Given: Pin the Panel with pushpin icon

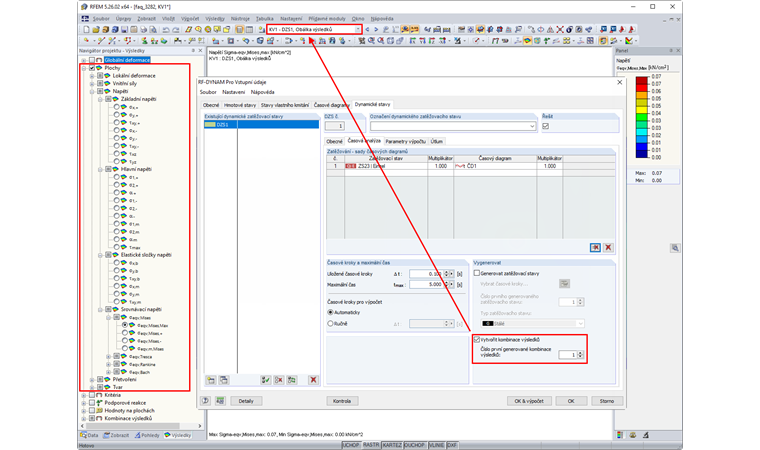Looking at the screenshot, I should click(x=671, y=50).
